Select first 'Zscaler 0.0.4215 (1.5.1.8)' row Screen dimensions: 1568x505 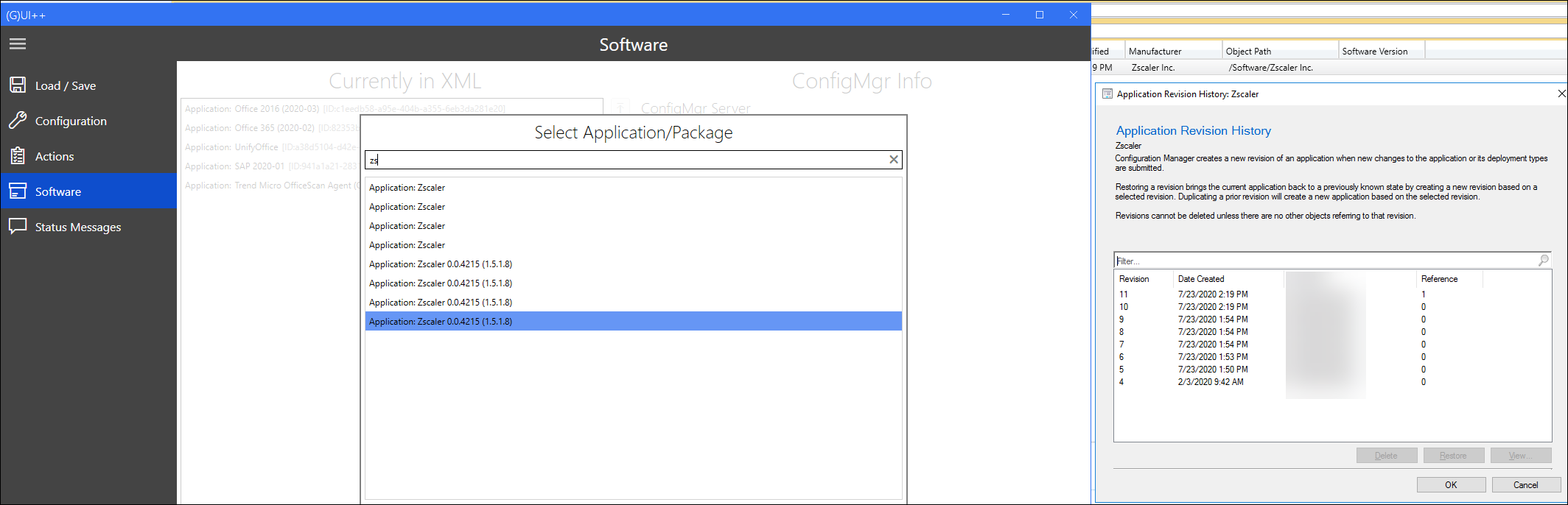click(x=634, y=264)
